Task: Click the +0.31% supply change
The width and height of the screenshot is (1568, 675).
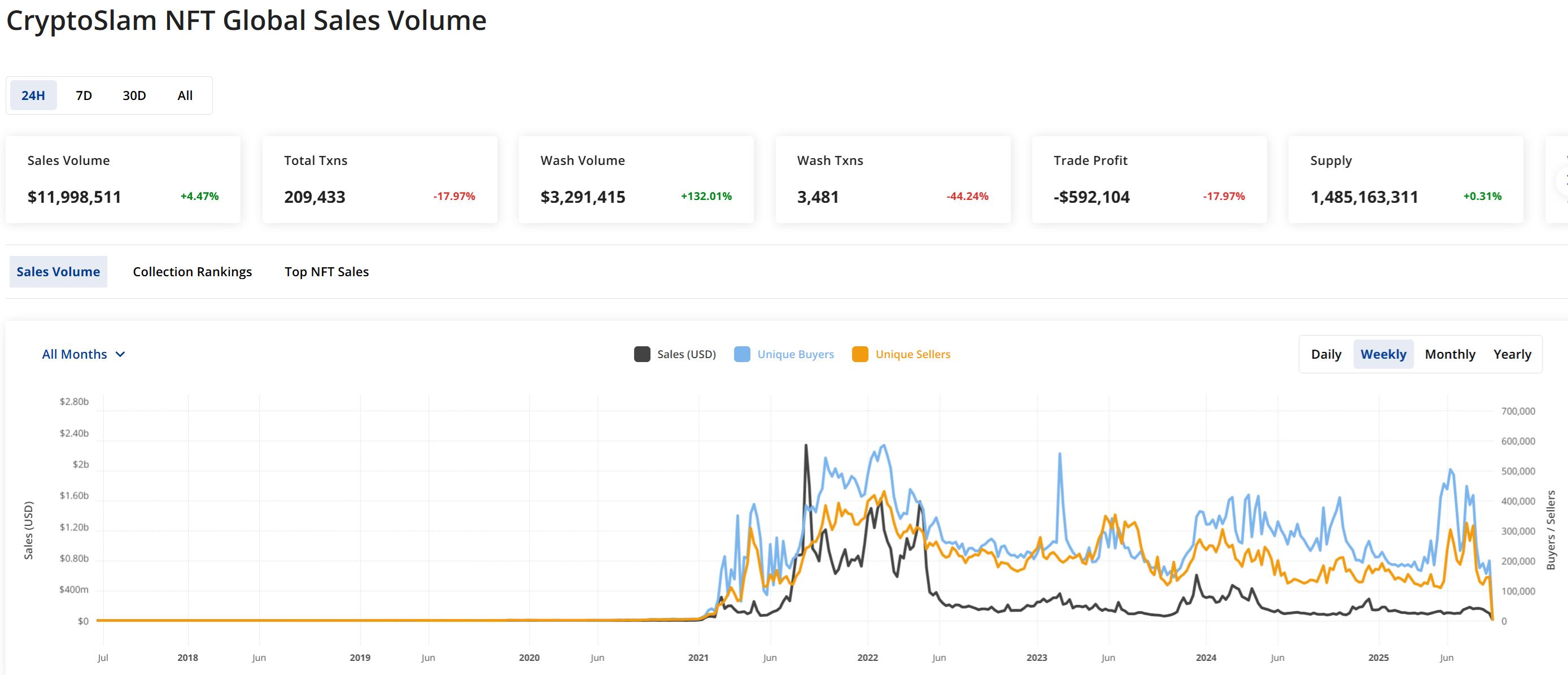Action: click(x=1482, y=196)
